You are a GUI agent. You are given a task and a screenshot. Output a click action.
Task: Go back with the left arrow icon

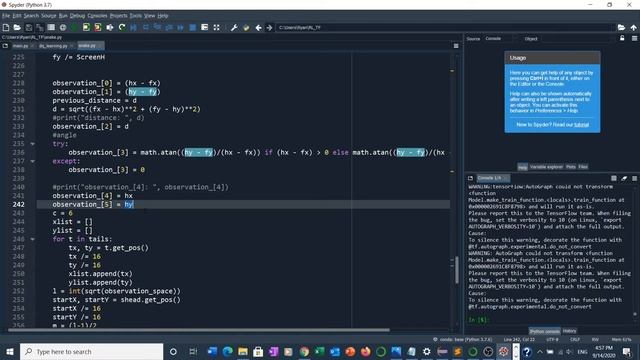[x=258, y=27]
